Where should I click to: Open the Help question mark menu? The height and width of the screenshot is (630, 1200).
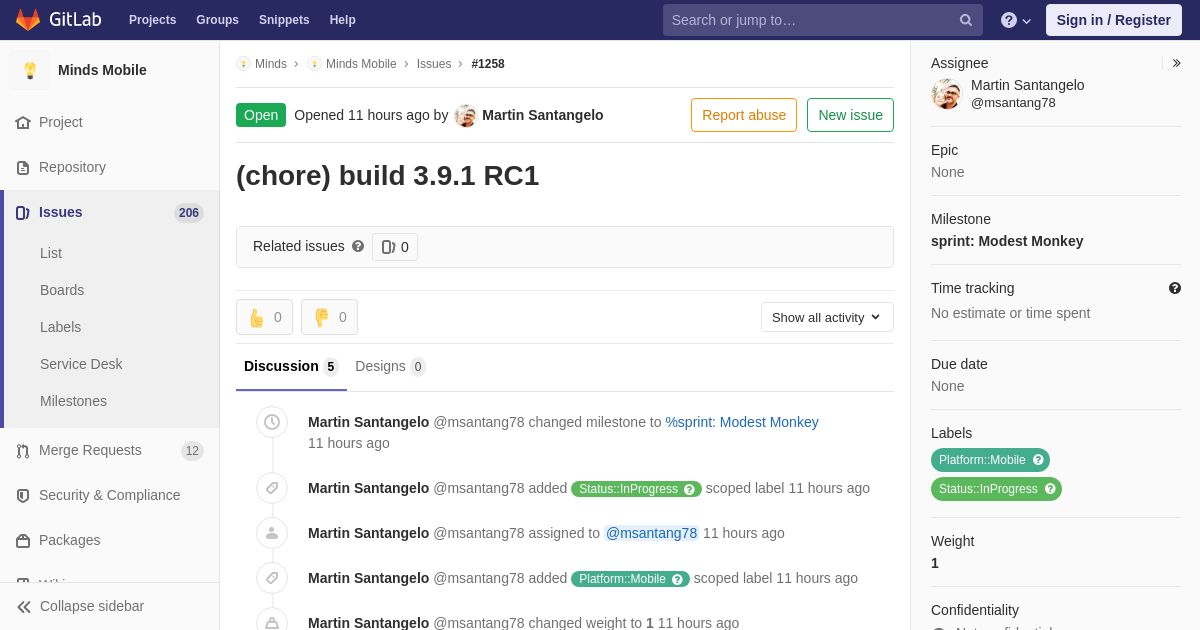tap(1016, 20)
